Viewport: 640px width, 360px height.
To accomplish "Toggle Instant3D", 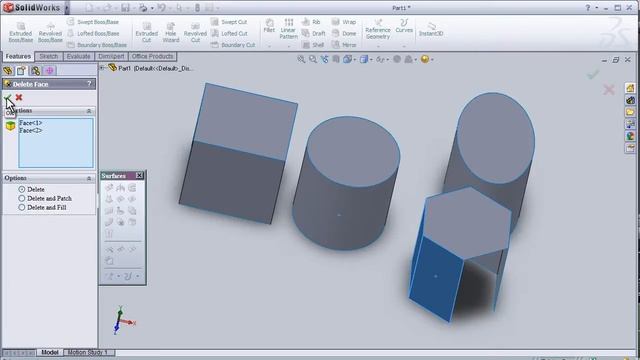I will tap(431, 29).
